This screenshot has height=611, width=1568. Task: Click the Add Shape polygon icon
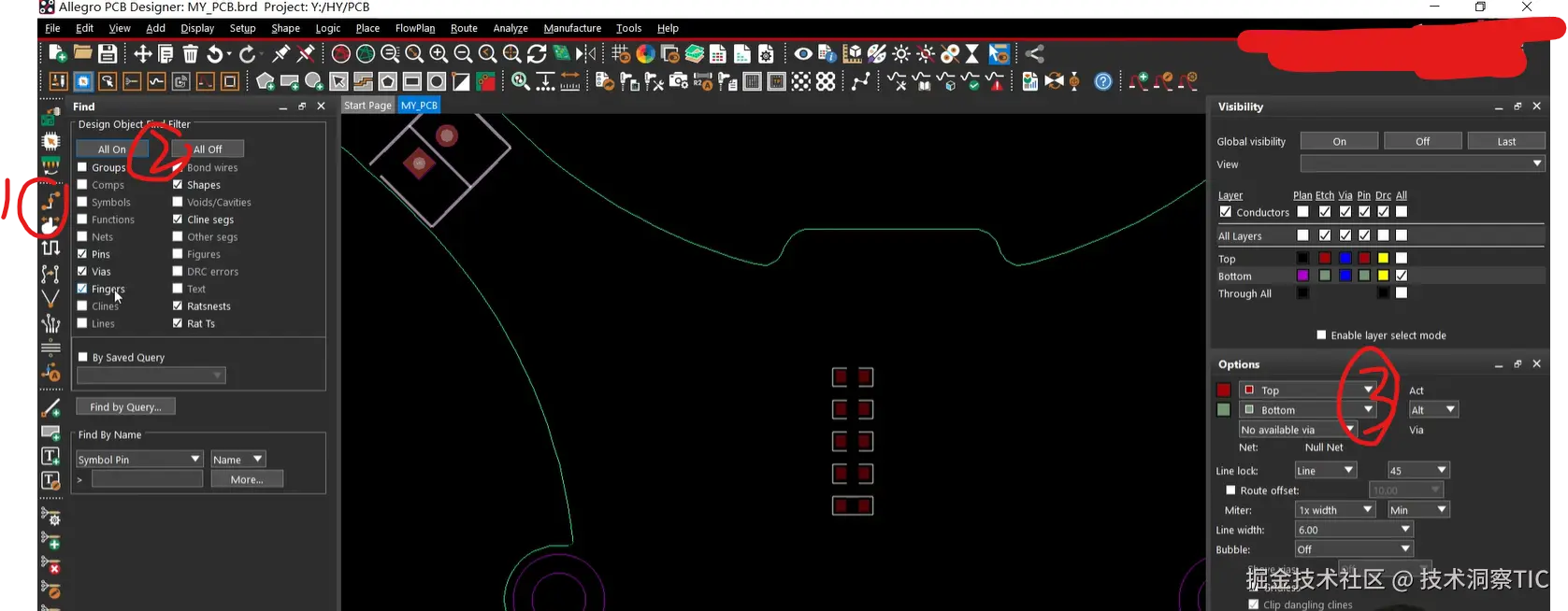266,81
